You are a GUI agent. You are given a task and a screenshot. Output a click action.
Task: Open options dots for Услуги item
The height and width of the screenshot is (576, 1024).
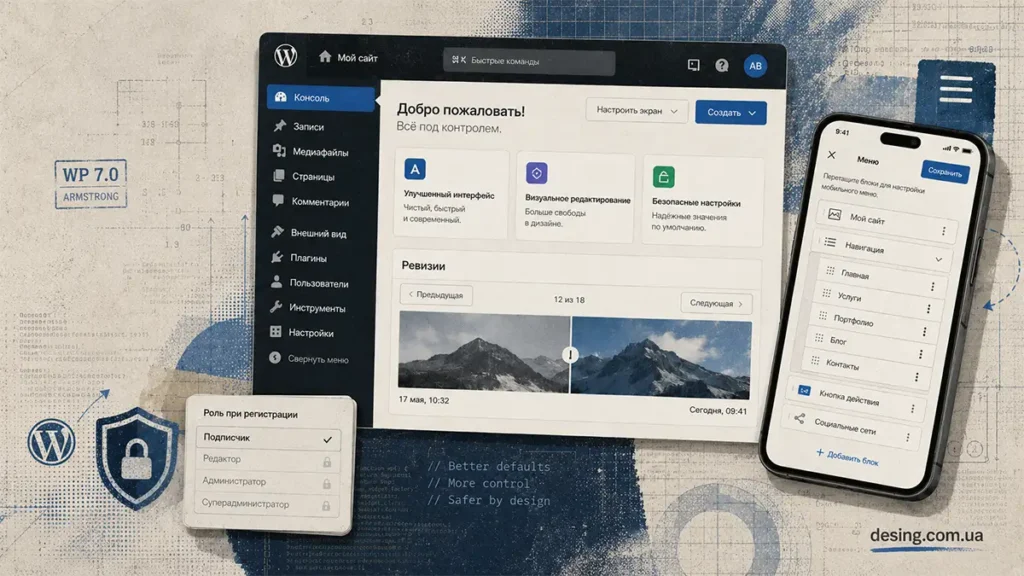[929, 309]
